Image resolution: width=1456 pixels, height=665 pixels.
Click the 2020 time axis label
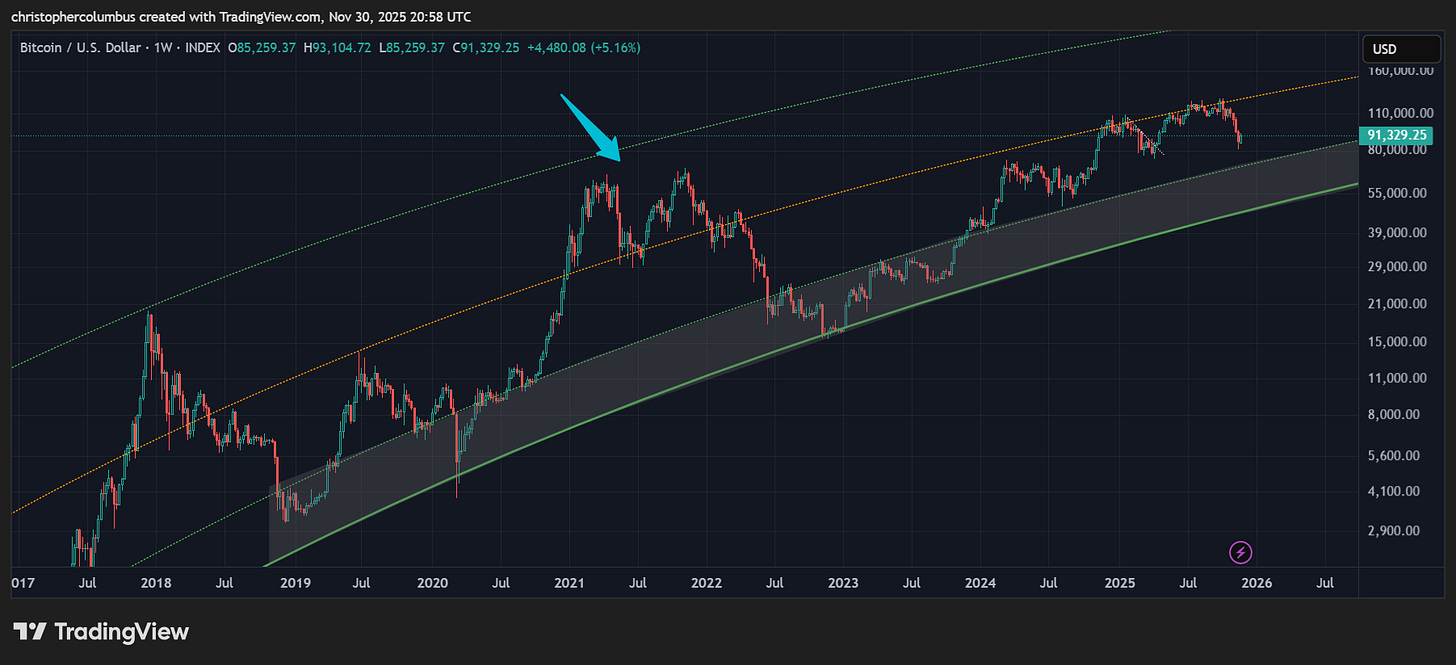[x=432, y=582]
